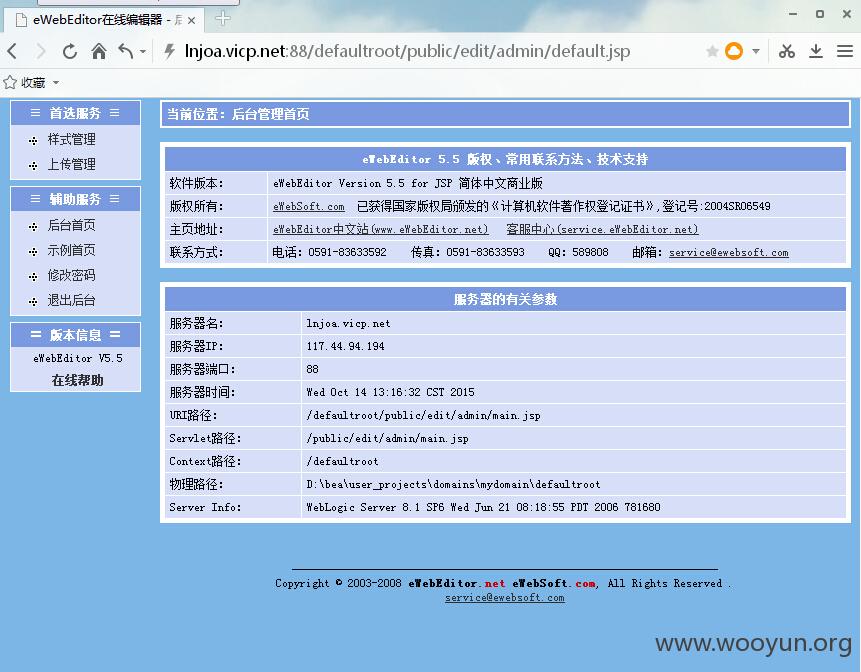Open 上传管理 in the sidebar
Image resolution: width=861 pixels, height=672 pixels.
pyautogui.click(x=71, y=164)
